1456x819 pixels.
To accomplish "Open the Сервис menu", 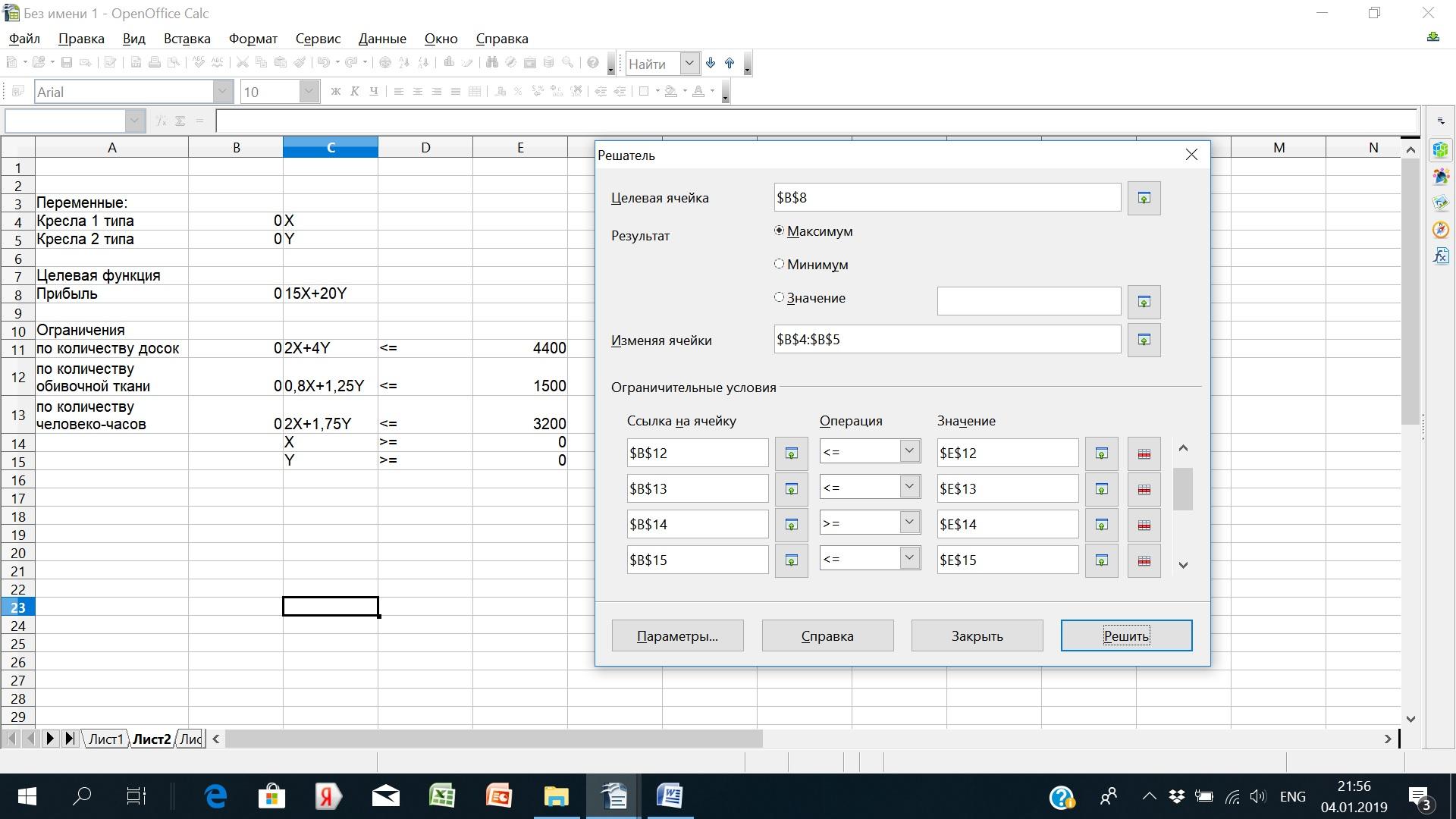I will (x=318, y=39).
